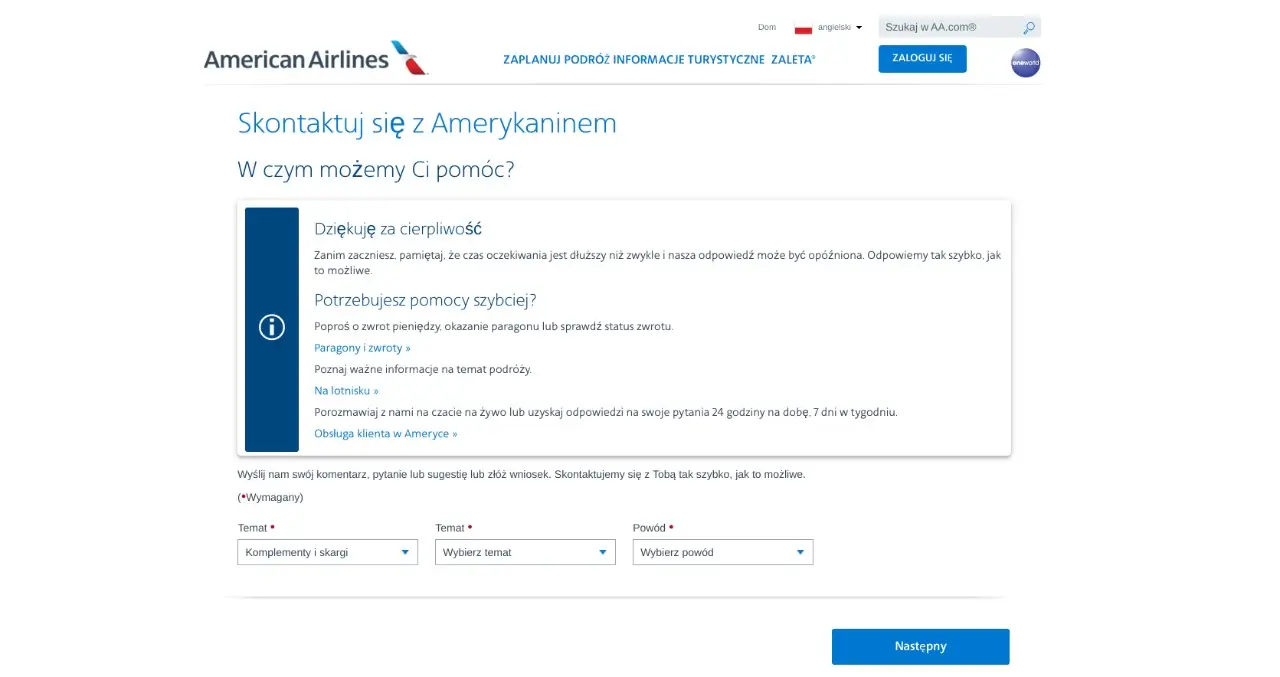Image resolution: width=1280 pixels, height=677 pixels.
Task: Click the (Wymagany) required note
Action: [270, 497]
